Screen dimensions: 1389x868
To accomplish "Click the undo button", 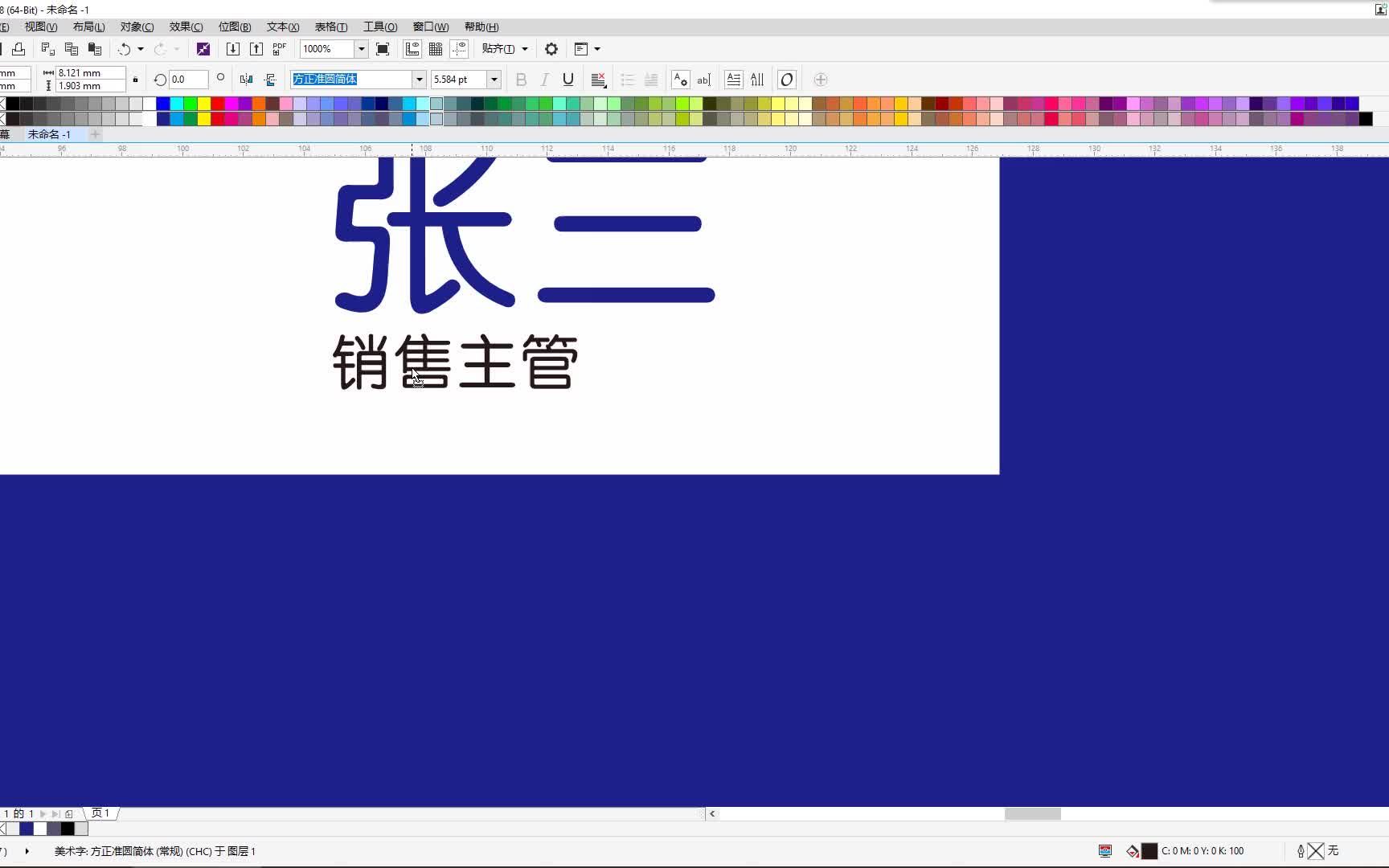I will pyautogui.click(x=125, y=49).
